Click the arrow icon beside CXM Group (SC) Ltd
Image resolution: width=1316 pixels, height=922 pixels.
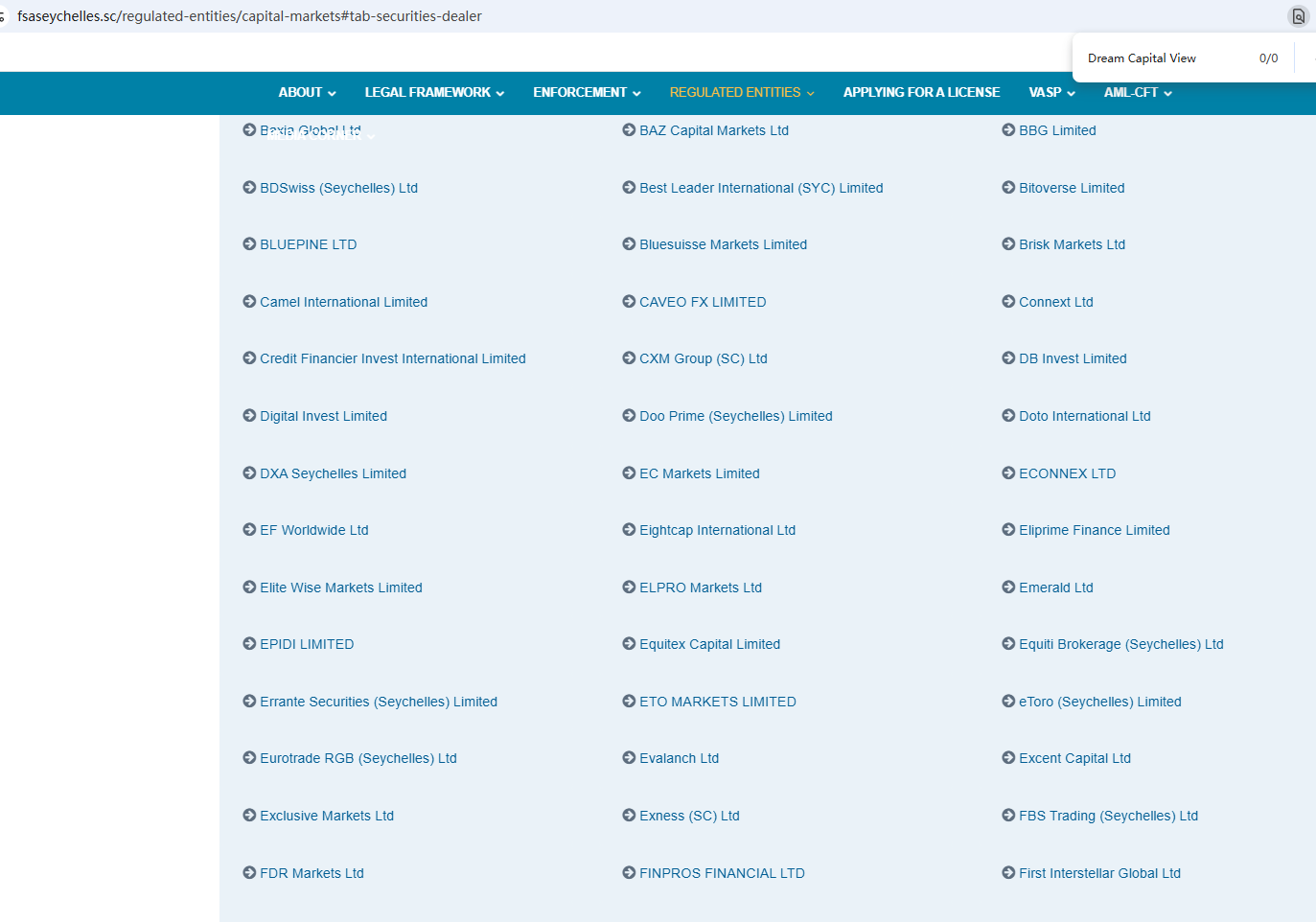[x=629, y=358]
